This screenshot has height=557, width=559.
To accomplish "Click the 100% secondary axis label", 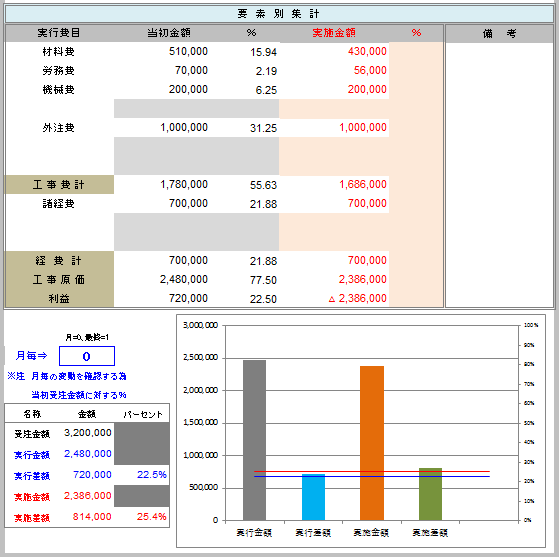I will [531, 325].
